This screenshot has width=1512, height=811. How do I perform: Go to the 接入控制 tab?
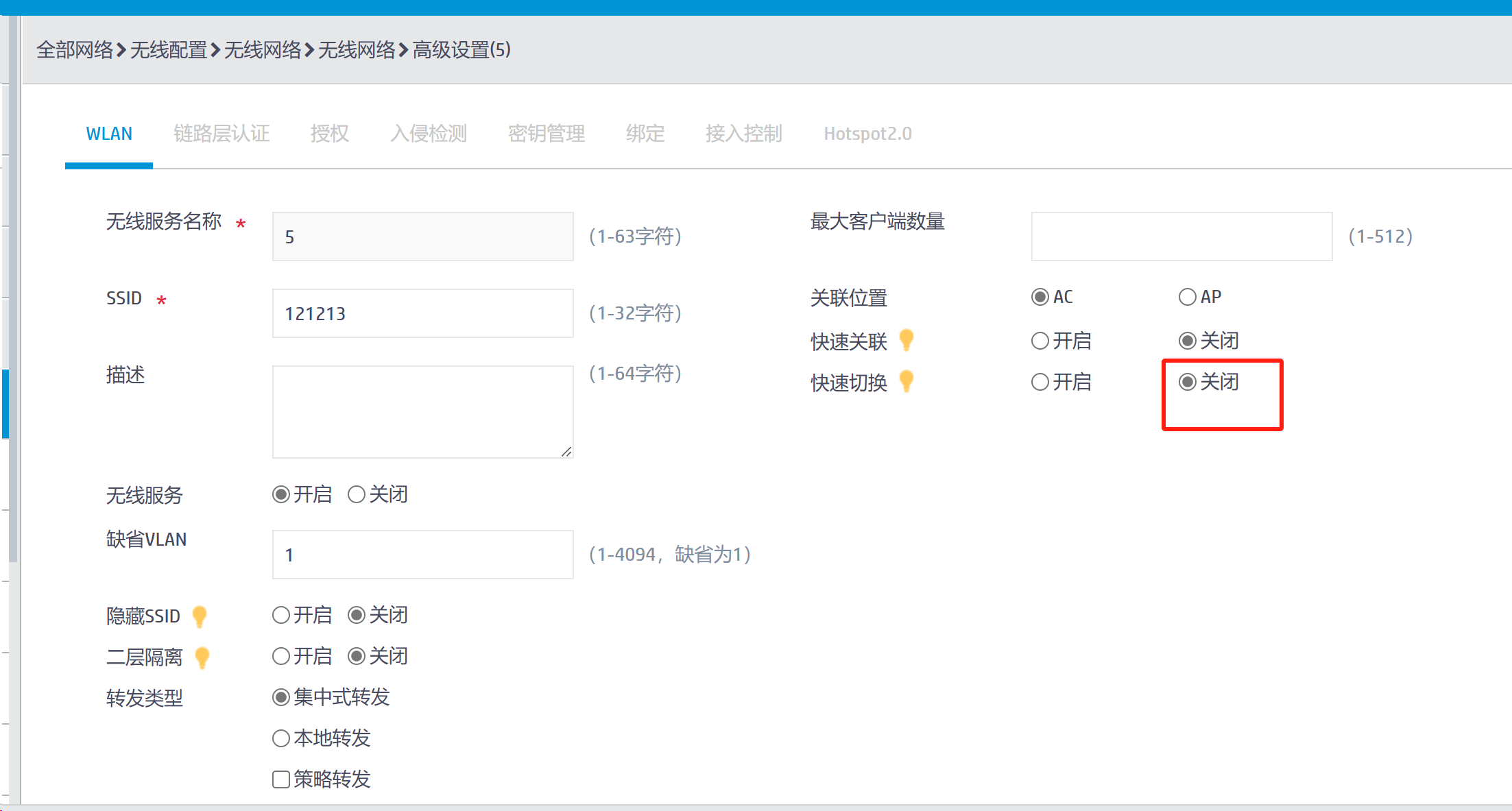coord(743,134)
